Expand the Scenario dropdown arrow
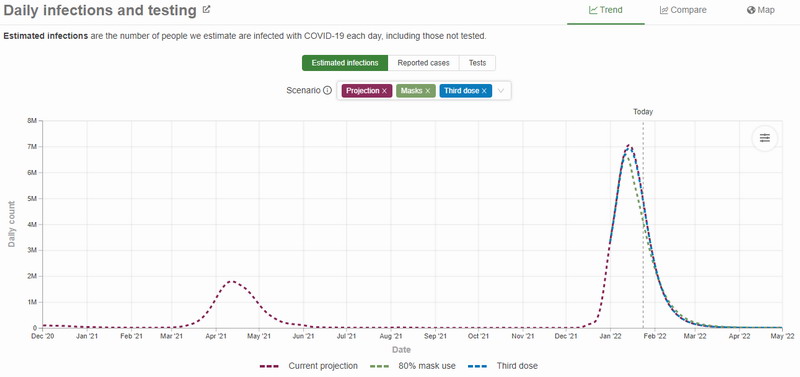 [501, 91]
